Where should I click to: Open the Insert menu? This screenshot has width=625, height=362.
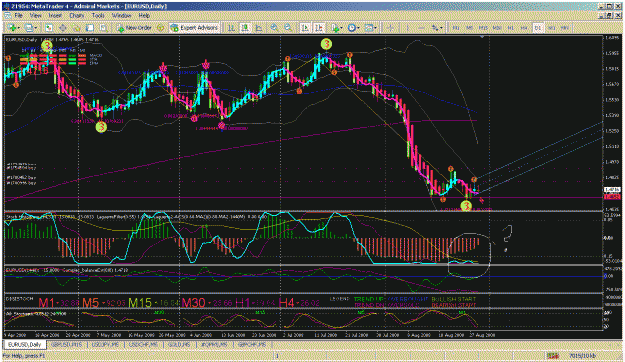click(55, 16)
